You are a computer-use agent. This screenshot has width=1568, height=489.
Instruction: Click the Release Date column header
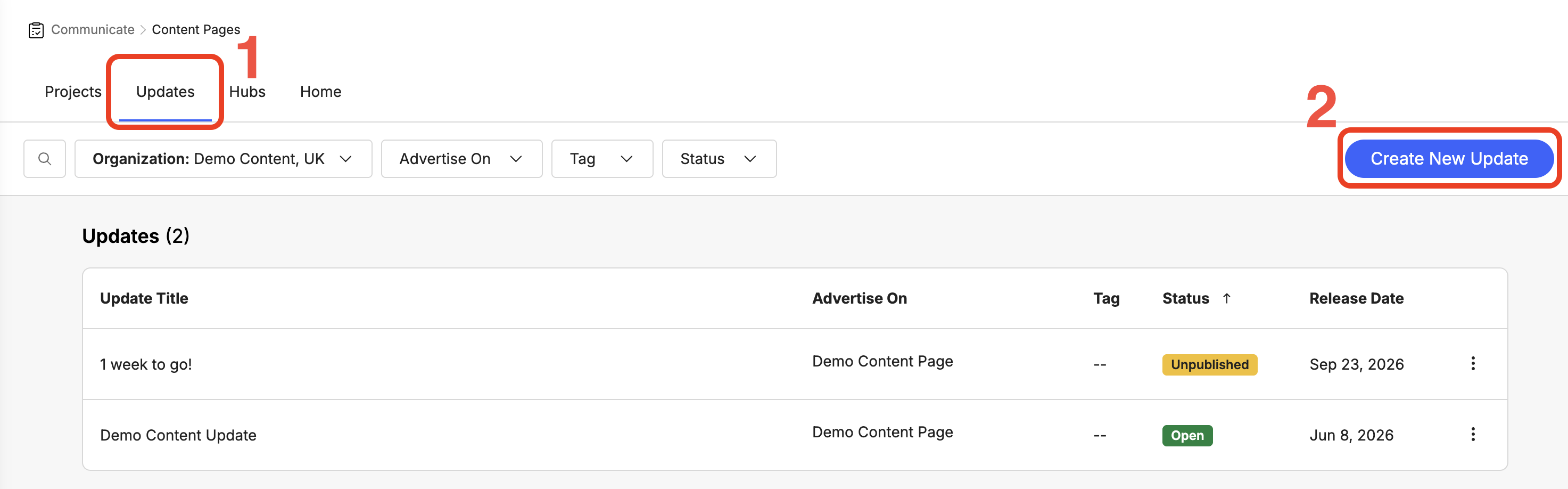1356,298
